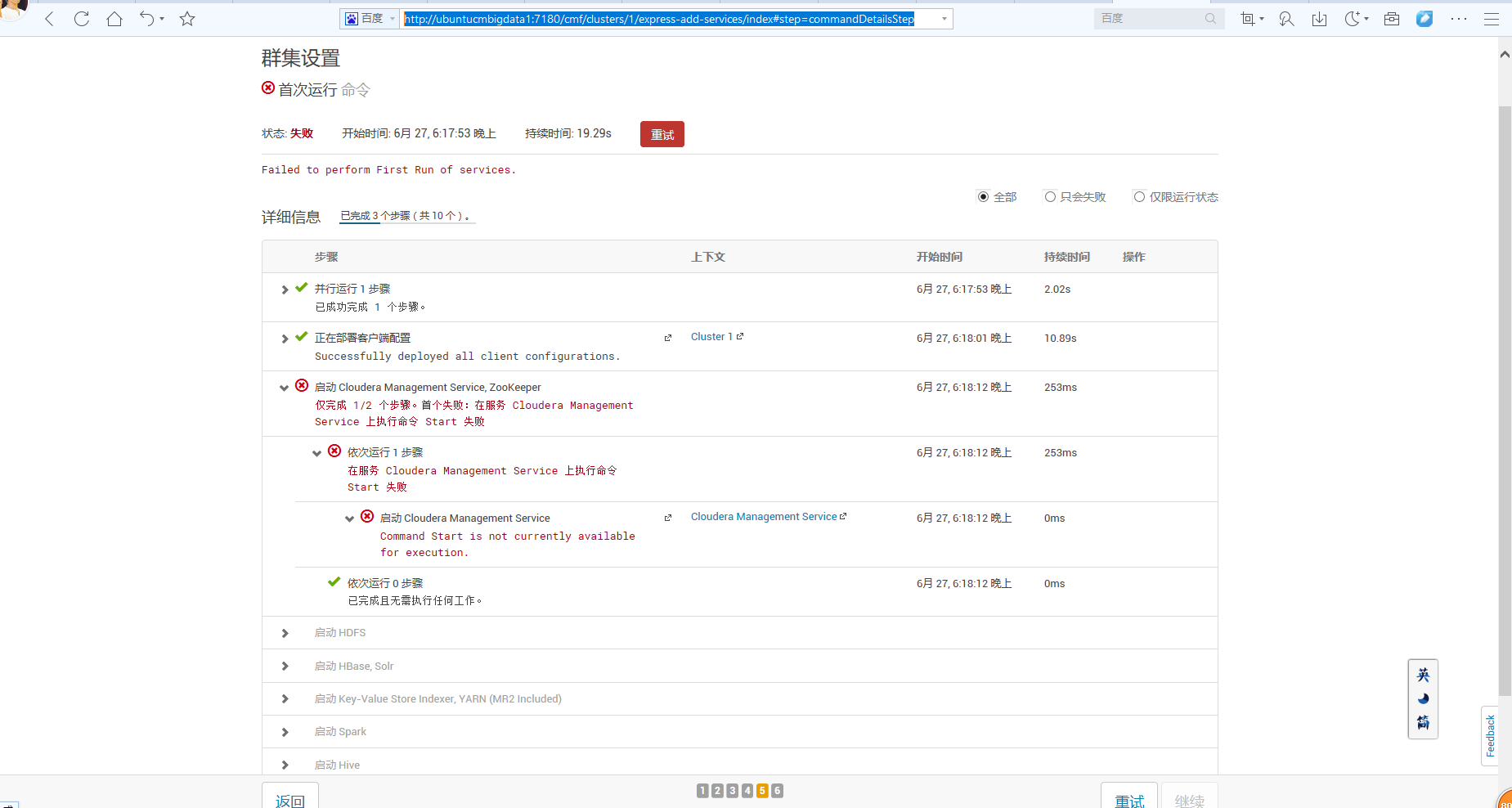Image resolution: width=1512 pixels, height=808 pixels.
Task: Click the search magnifier in search box
Action: click(x=1210, y=19)
